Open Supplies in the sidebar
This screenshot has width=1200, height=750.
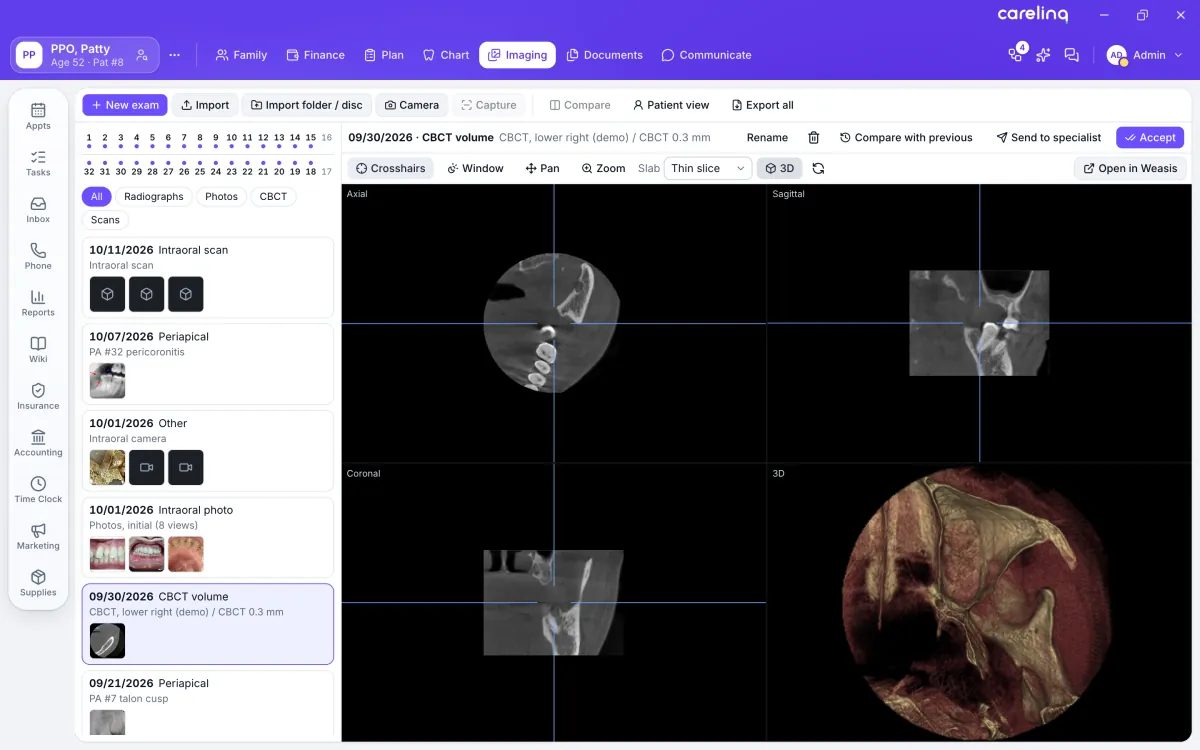coord(38,583)
